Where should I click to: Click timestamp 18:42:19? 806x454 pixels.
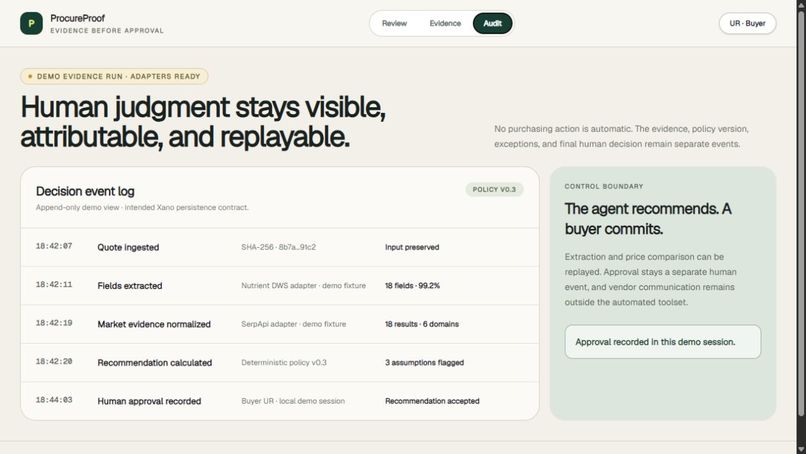(54, 323)
